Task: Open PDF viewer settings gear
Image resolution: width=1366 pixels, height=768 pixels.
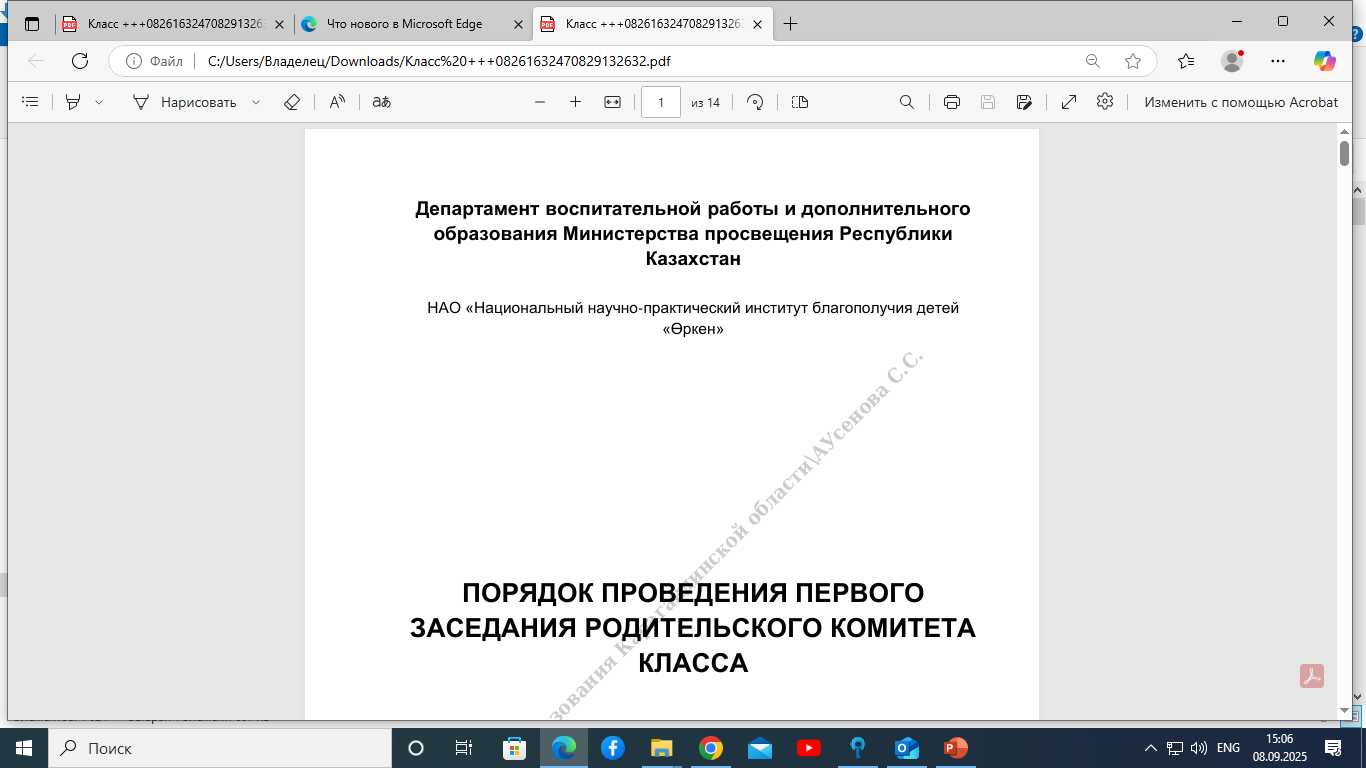Action: [x=1103, y=101]
